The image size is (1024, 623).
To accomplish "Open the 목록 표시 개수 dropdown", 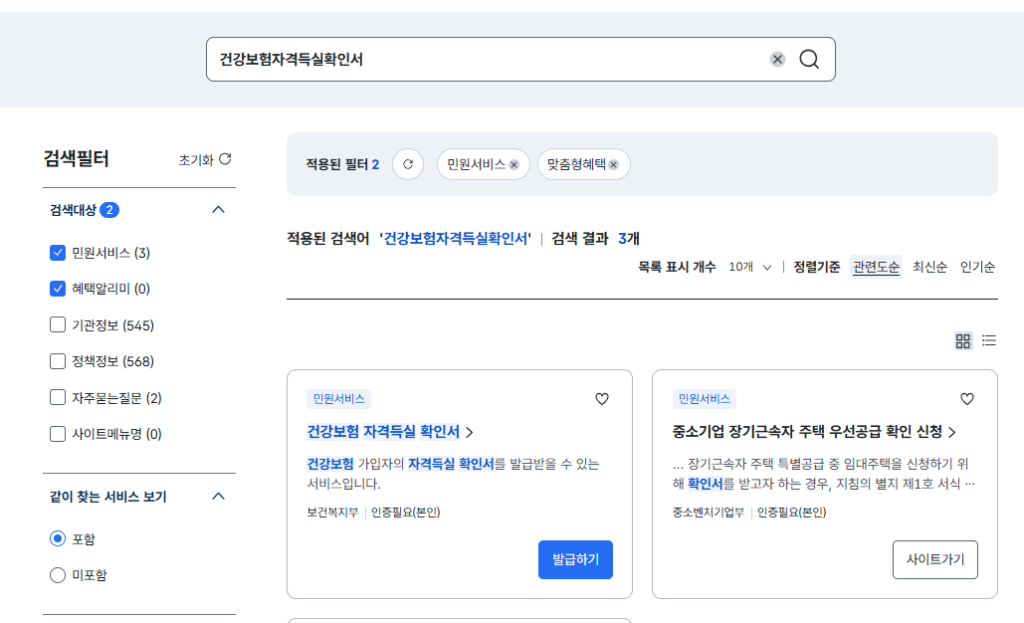I will pos(750,268).
